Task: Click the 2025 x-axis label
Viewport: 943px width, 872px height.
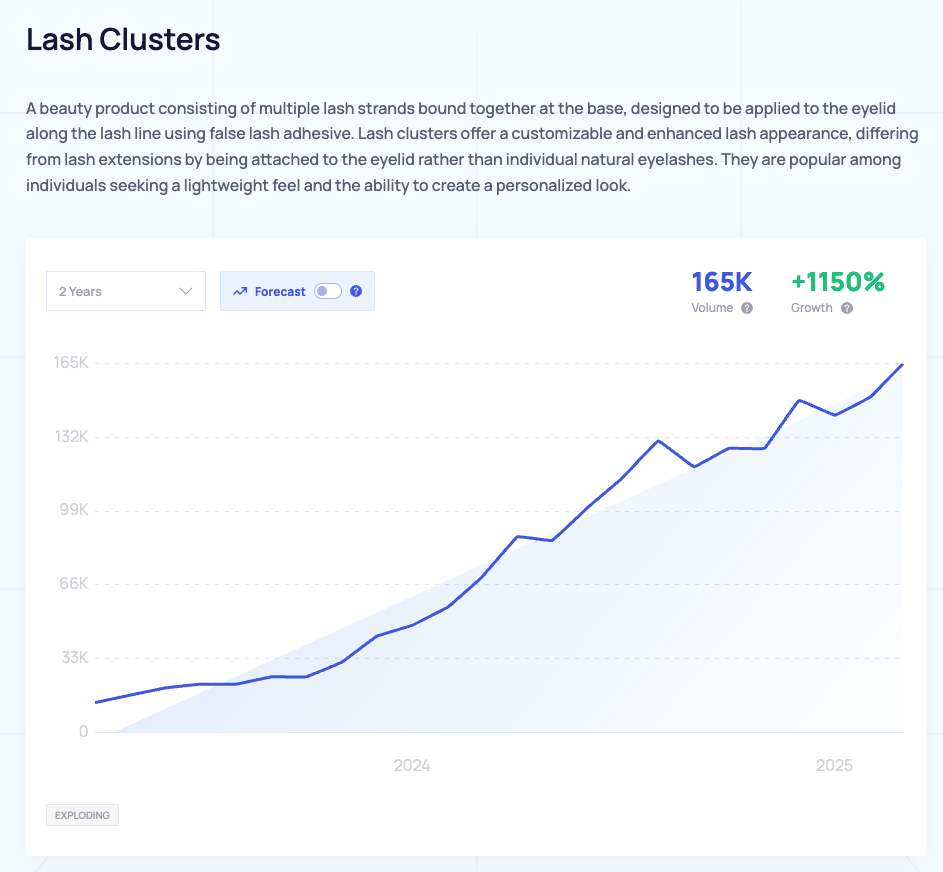Action: (834, 766)
